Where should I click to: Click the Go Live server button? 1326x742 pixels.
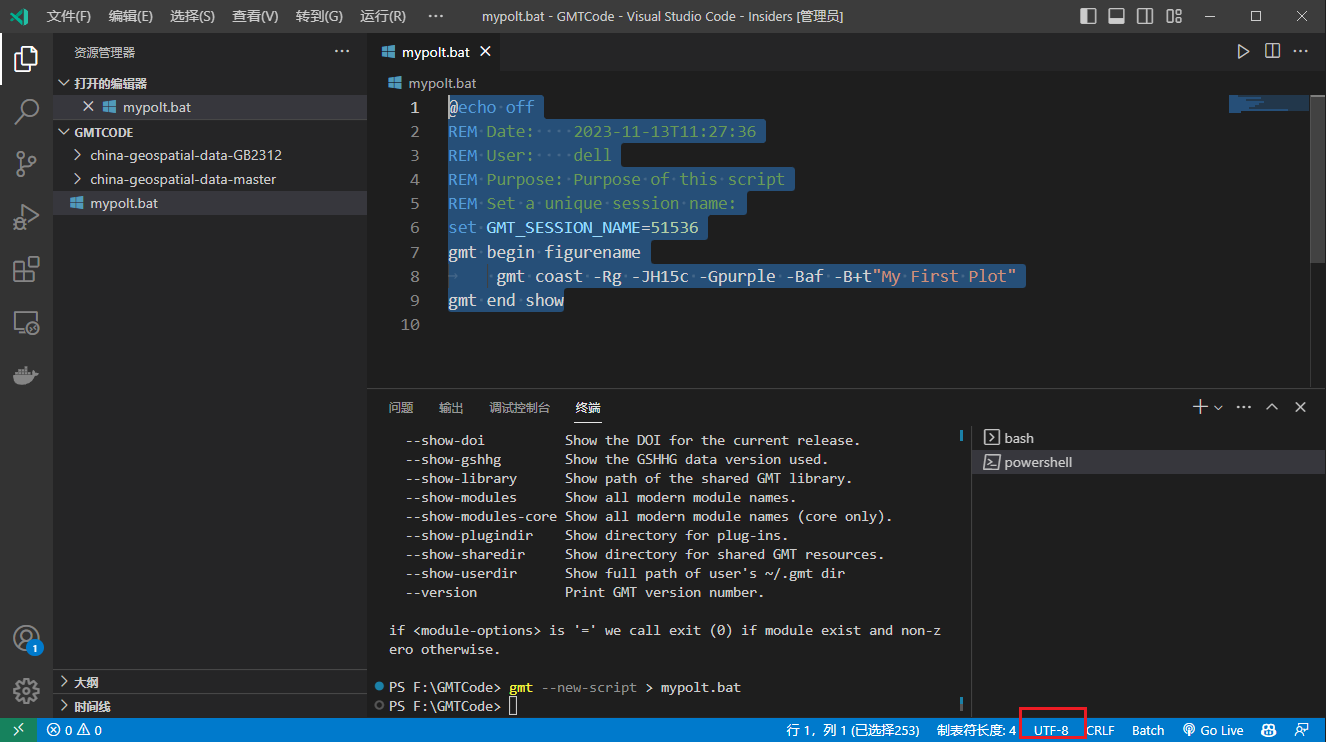(1213, 730)
